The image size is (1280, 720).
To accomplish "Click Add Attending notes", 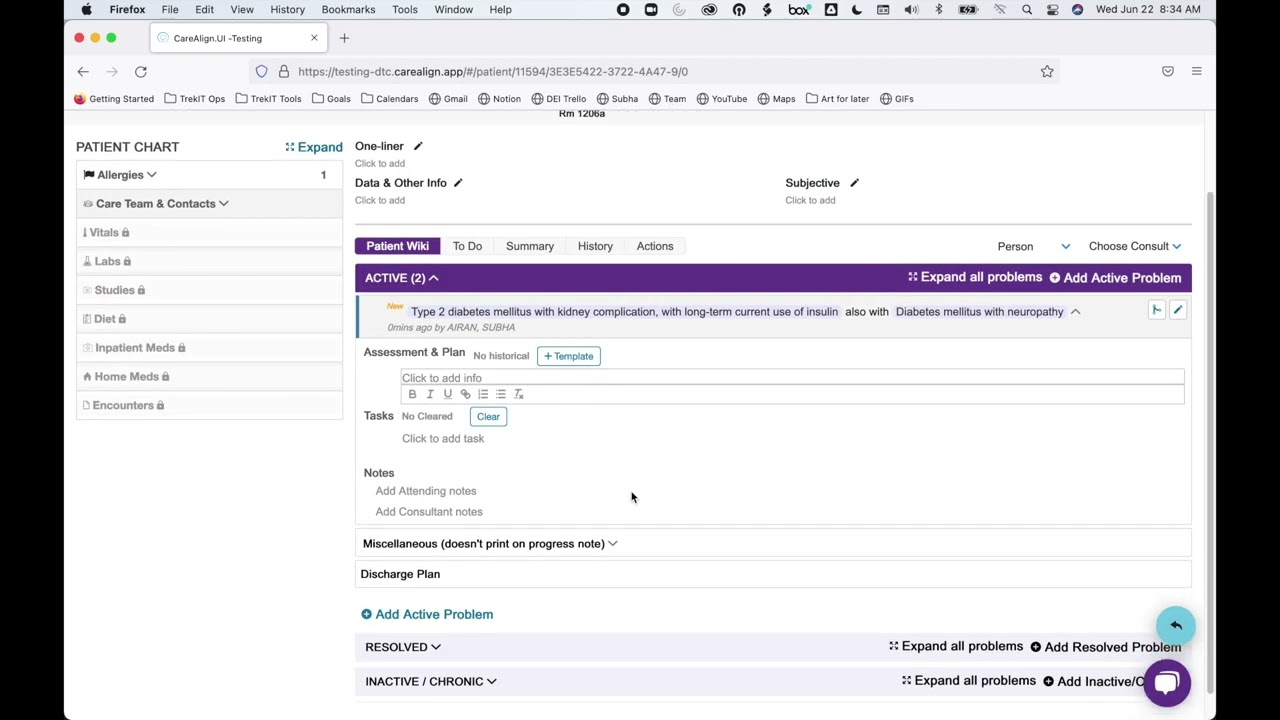I will (x=426, y=491).
